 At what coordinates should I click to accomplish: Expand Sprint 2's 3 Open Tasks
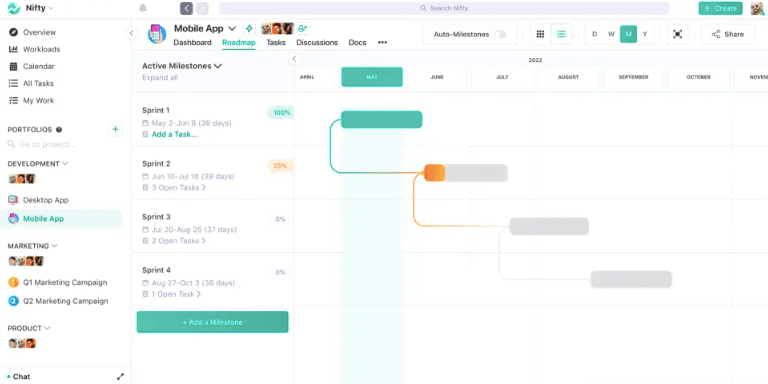coord(178,188)
